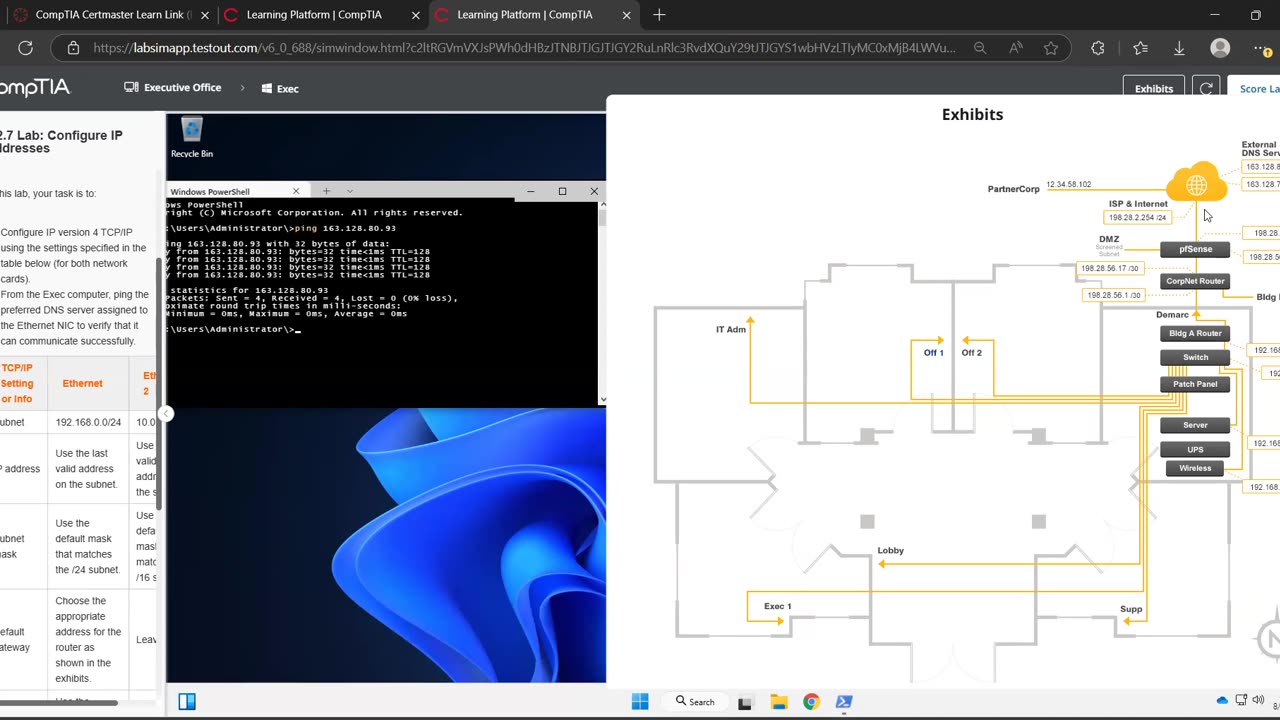Refresh the browser page

[26, 48]
